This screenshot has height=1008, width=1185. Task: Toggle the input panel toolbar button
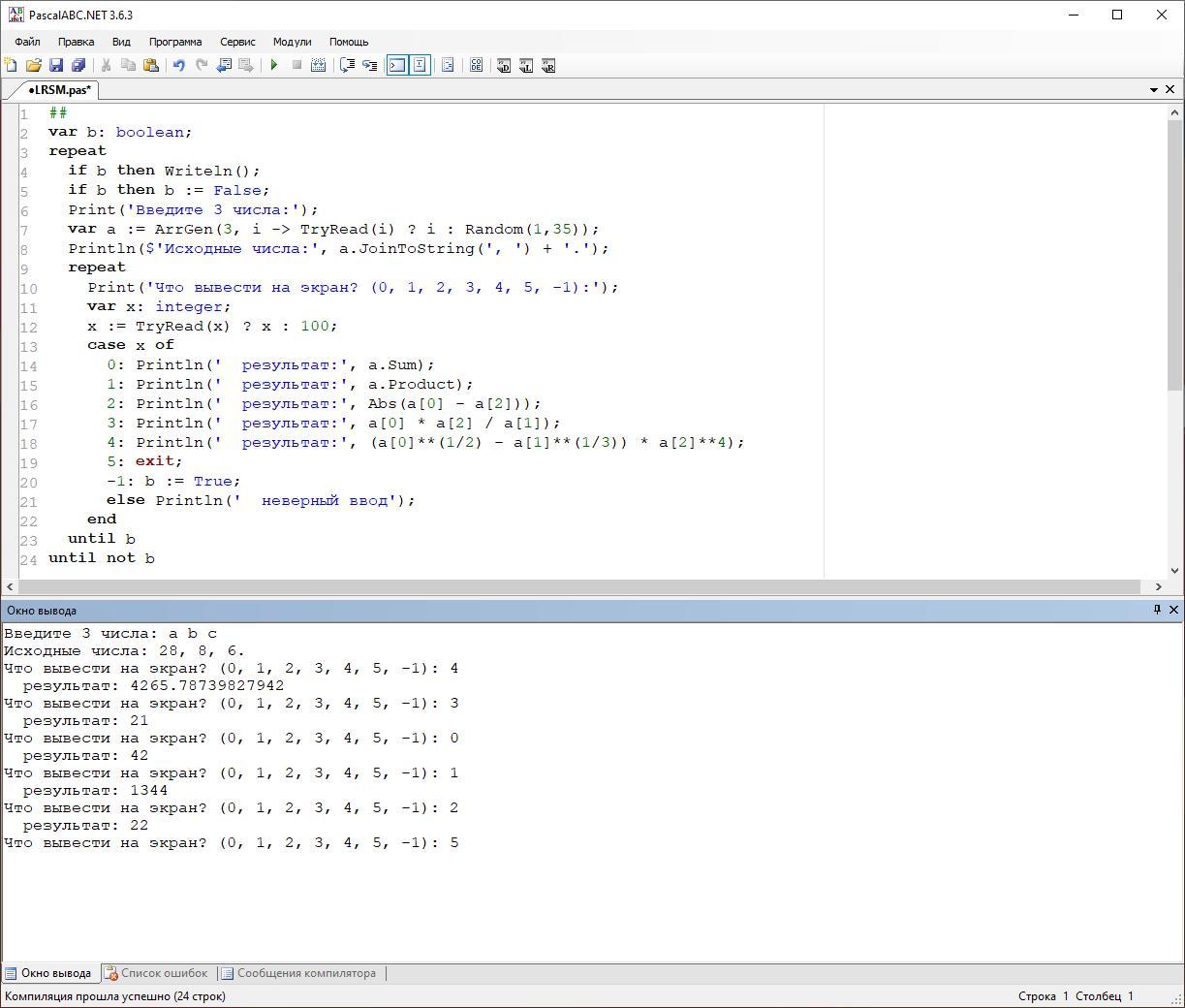(420, 65)
